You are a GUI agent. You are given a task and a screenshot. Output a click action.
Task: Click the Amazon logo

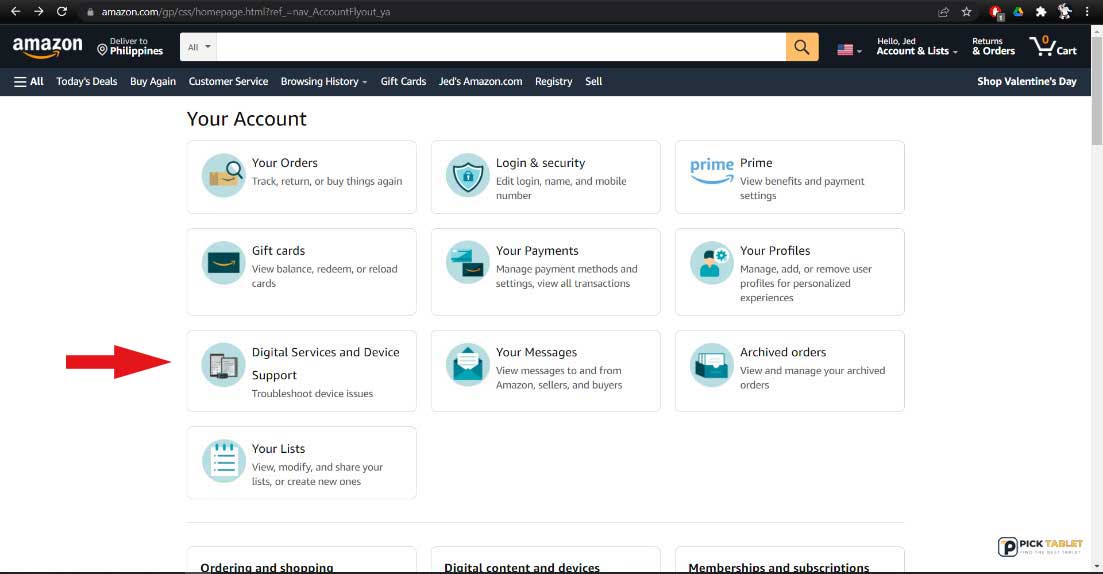click(48, 47)
